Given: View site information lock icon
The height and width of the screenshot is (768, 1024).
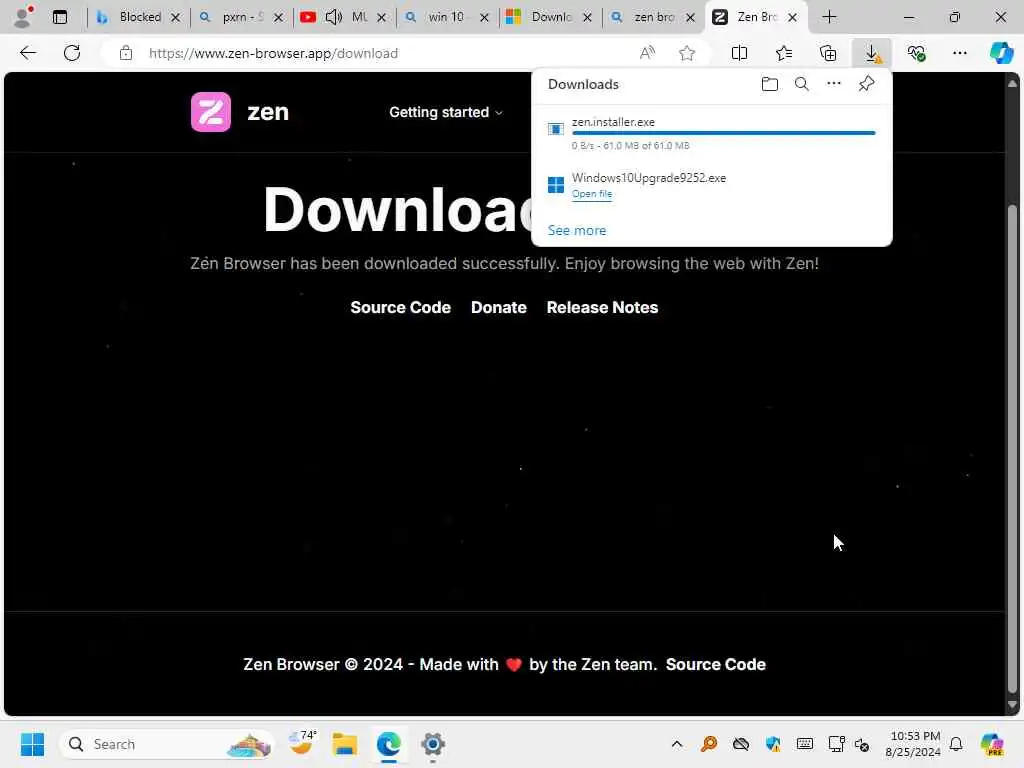Looking at the screenshot, I should [x=125, y=53].
